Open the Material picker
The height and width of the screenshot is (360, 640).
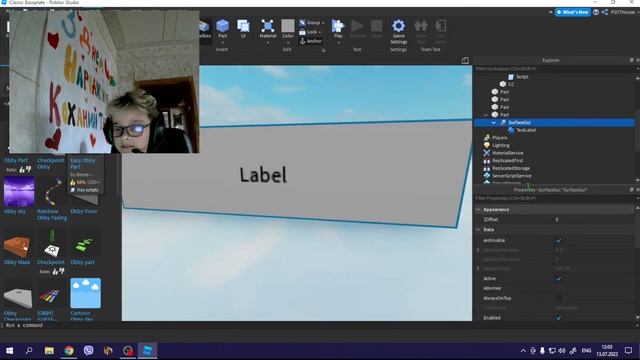[268, 29]
